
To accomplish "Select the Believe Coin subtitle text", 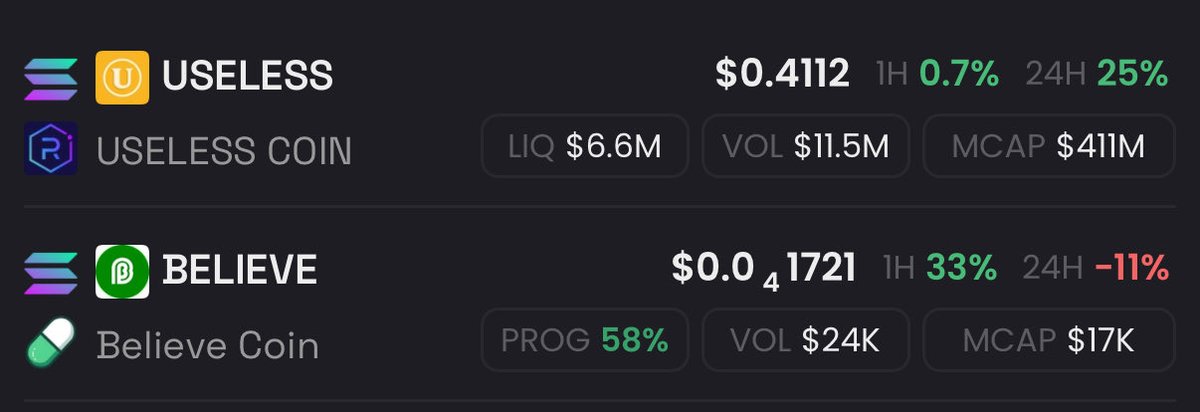I will pyautogui.click(x=208, y=346).
